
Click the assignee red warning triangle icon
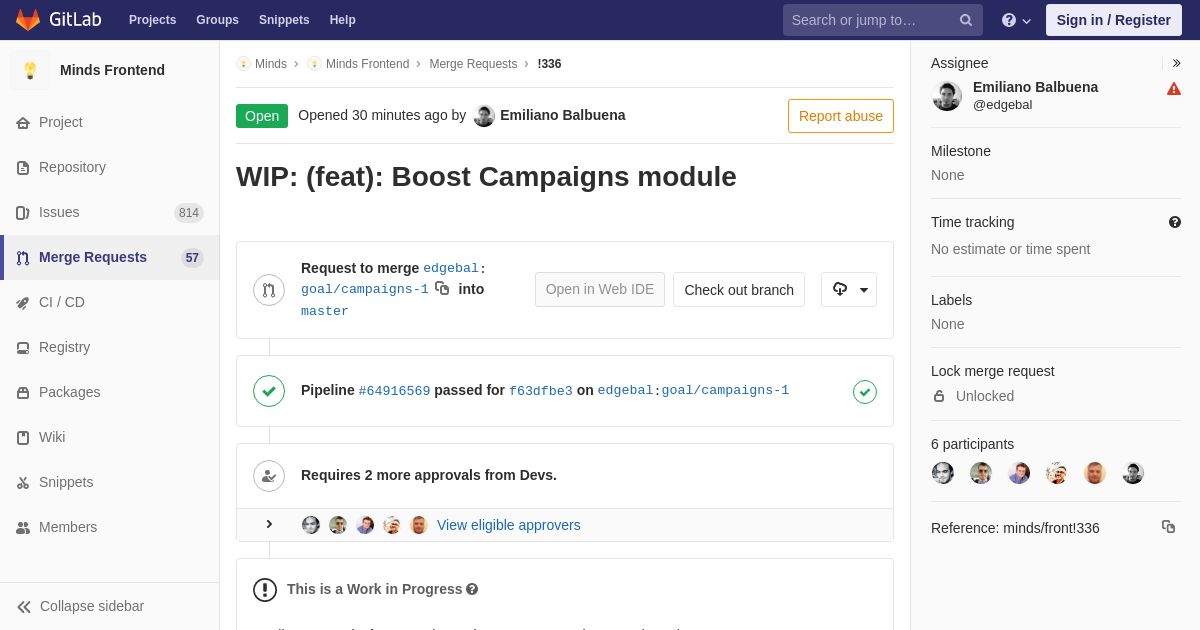coord(1174,89)
